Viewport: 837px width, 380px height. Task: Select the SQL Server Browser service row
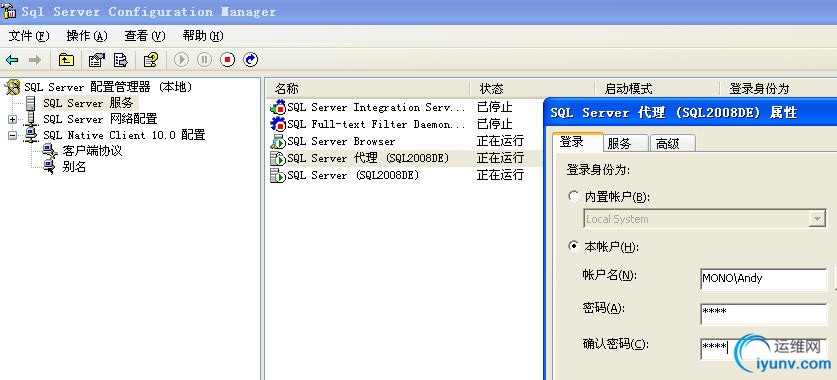tap(341, 141)
